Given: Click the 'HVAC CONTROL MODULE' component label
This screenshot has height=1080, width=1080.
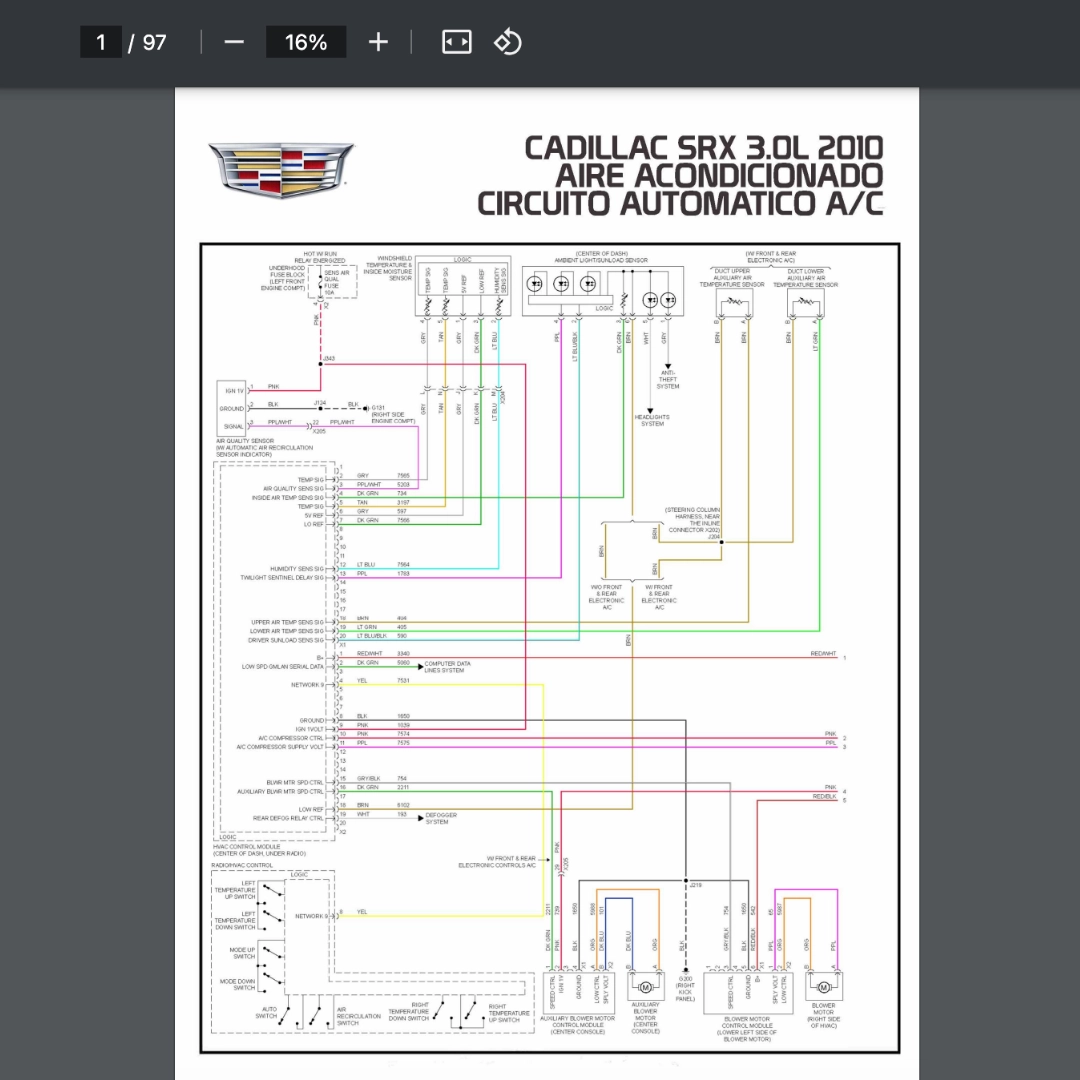Looking at the screenshot, I should click(x=247, y=847).
